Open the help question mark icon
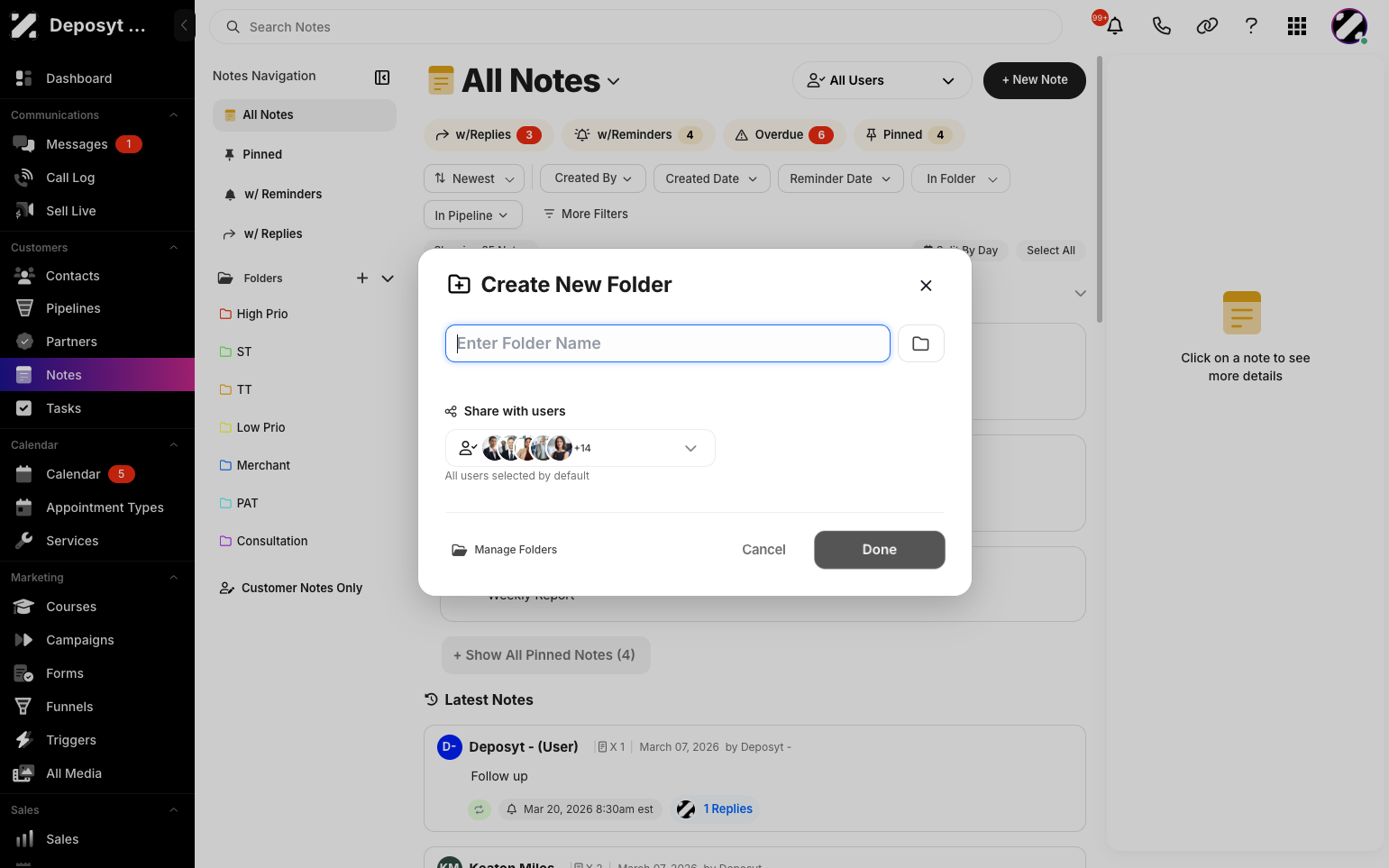This screenshot has width=1389, height=868. pos(1251,26)
